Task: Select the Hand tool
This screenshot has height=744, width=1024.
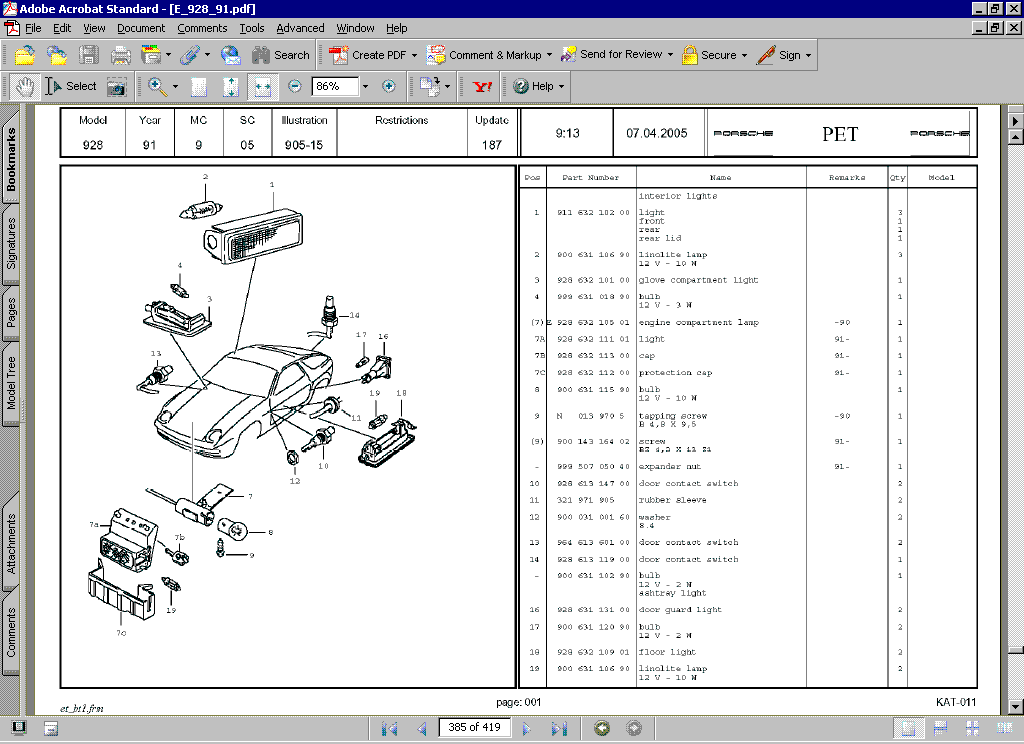Action: pos(25,86)
